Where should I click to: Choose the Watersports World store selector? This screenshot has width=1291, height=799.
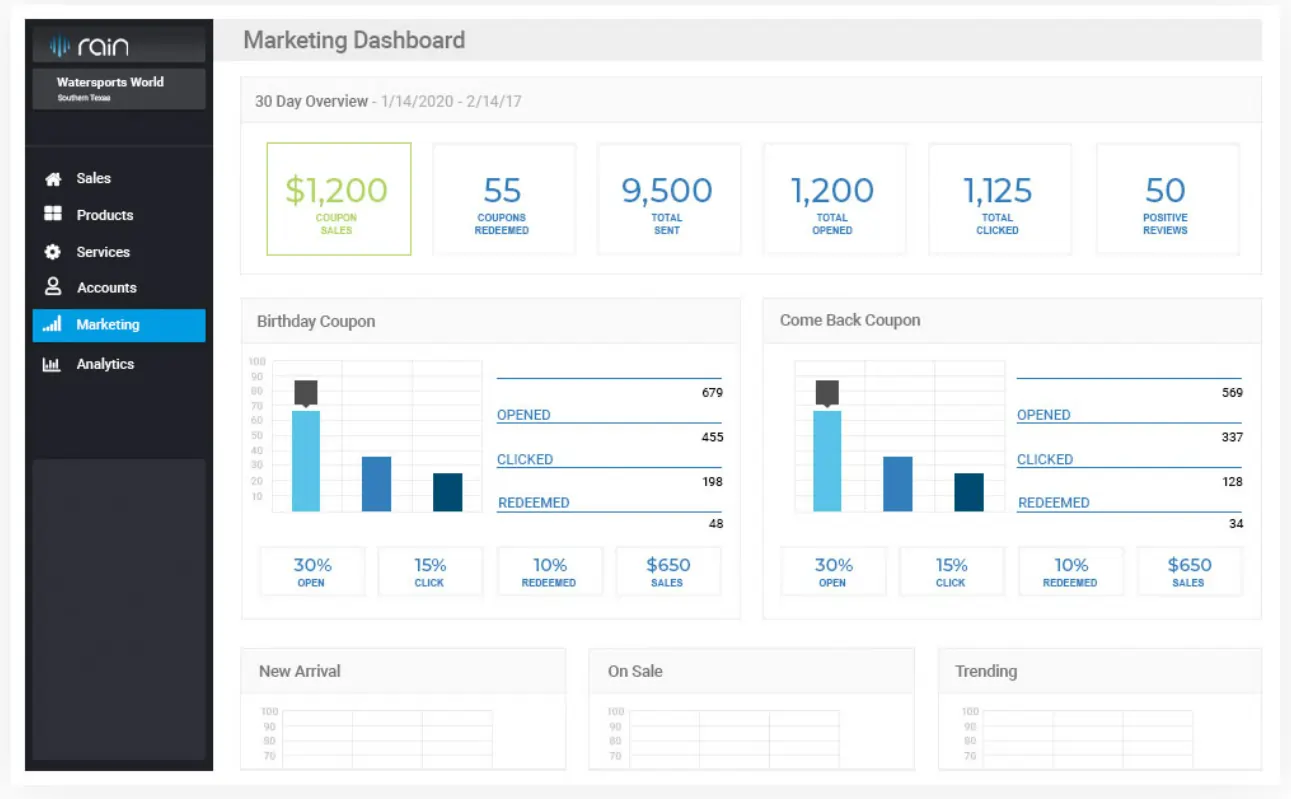119,89
